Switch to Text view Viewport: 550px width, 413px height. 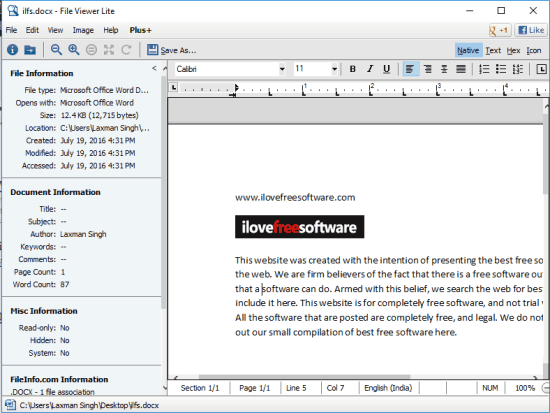point(493,51)
